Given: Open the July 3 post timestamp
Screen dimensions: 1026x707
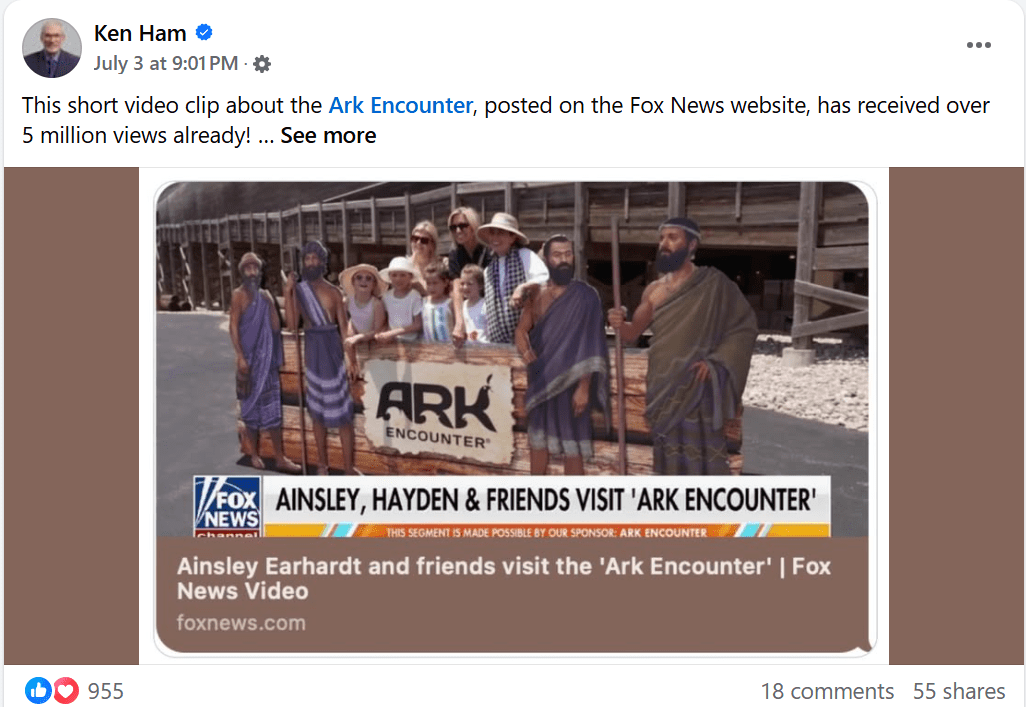Looking at the screenshot, I should 166,63.
